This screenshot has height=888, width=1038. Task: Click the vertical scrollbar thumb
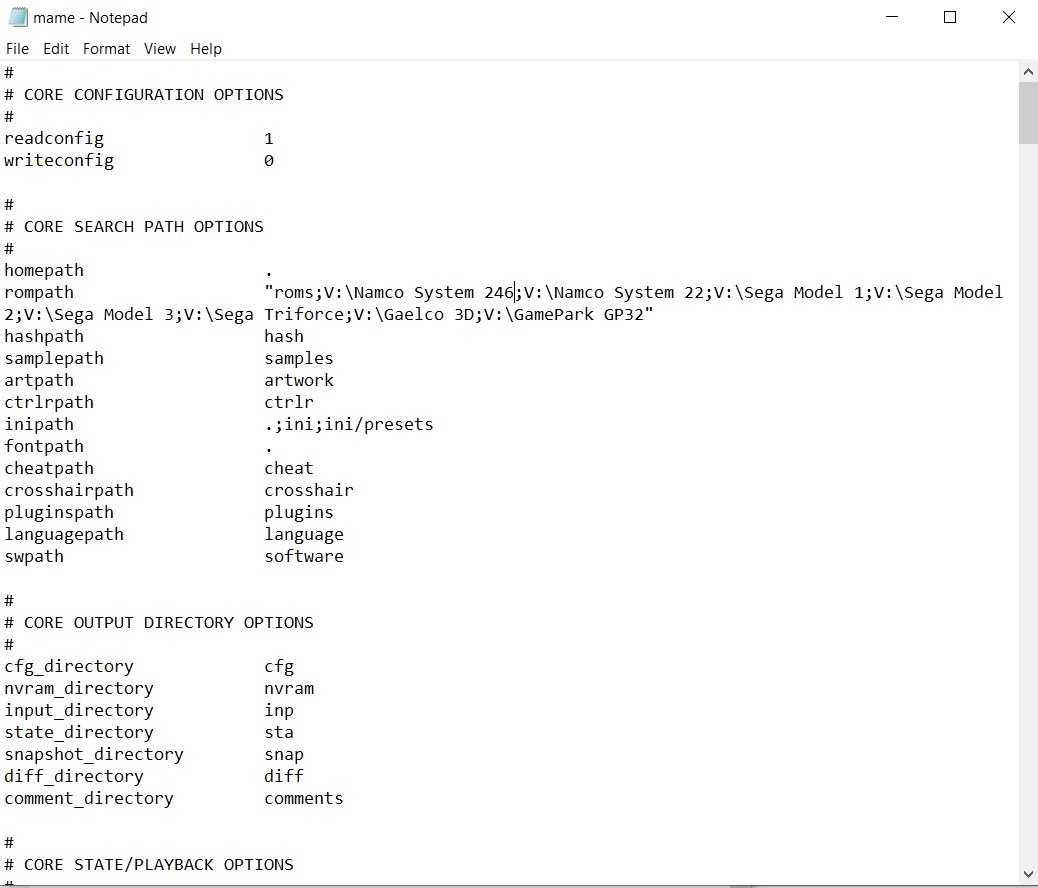(x=1028, y=113)
